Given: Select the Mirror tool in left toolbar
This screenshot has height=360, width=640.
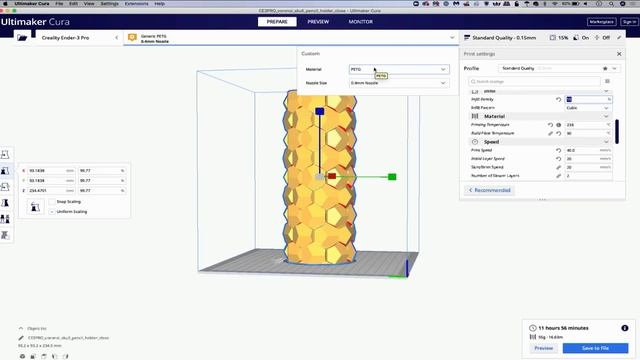Looking at the screenshot, I should pyautogui.click(x=5, y=203).
